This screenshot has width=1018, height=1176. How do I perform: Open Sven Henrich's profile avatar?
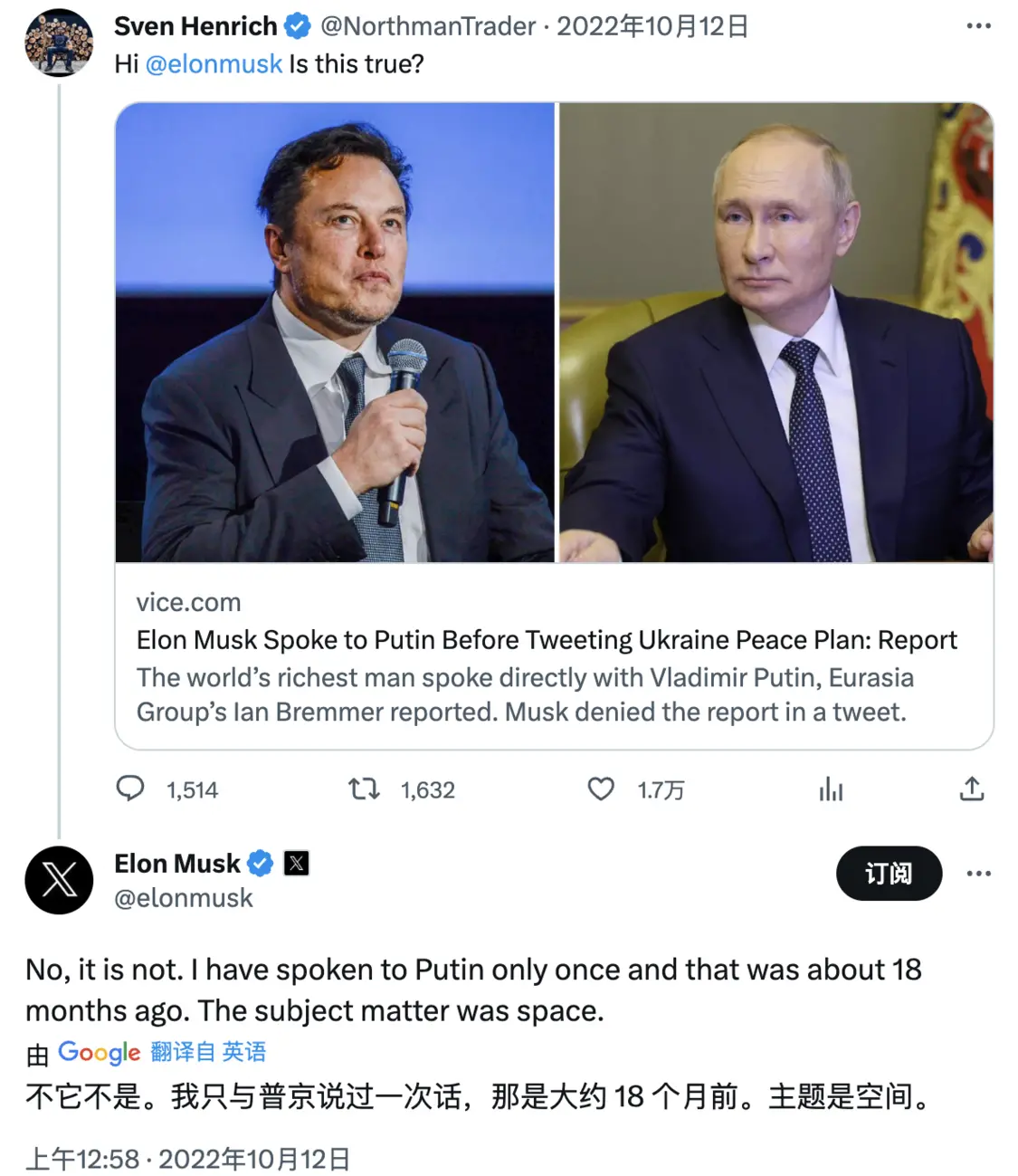(59, 43)
